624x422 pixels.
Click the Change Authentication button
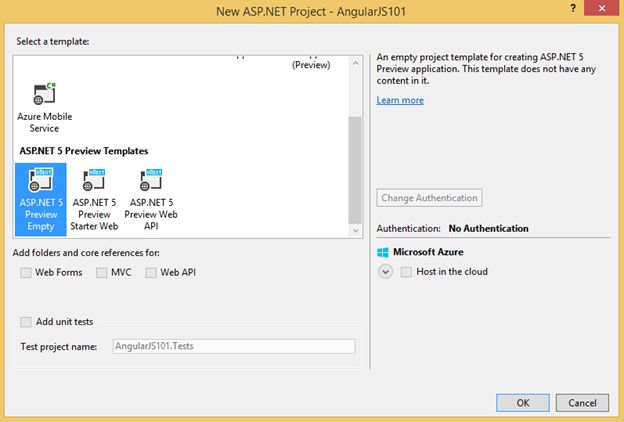tap(429, 198)
